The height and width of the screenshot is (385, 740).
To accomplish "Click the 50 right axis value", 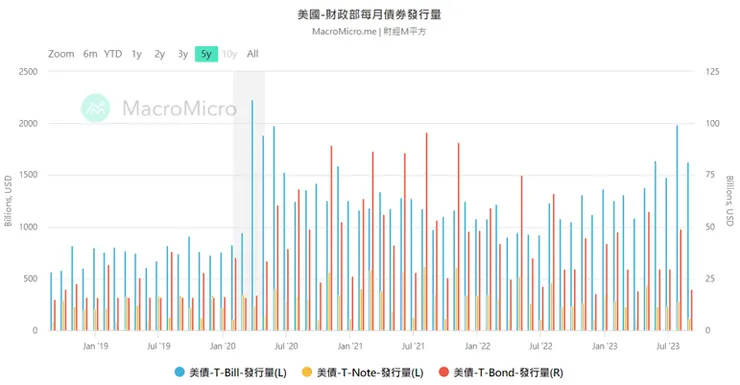I will coord(710,227).
